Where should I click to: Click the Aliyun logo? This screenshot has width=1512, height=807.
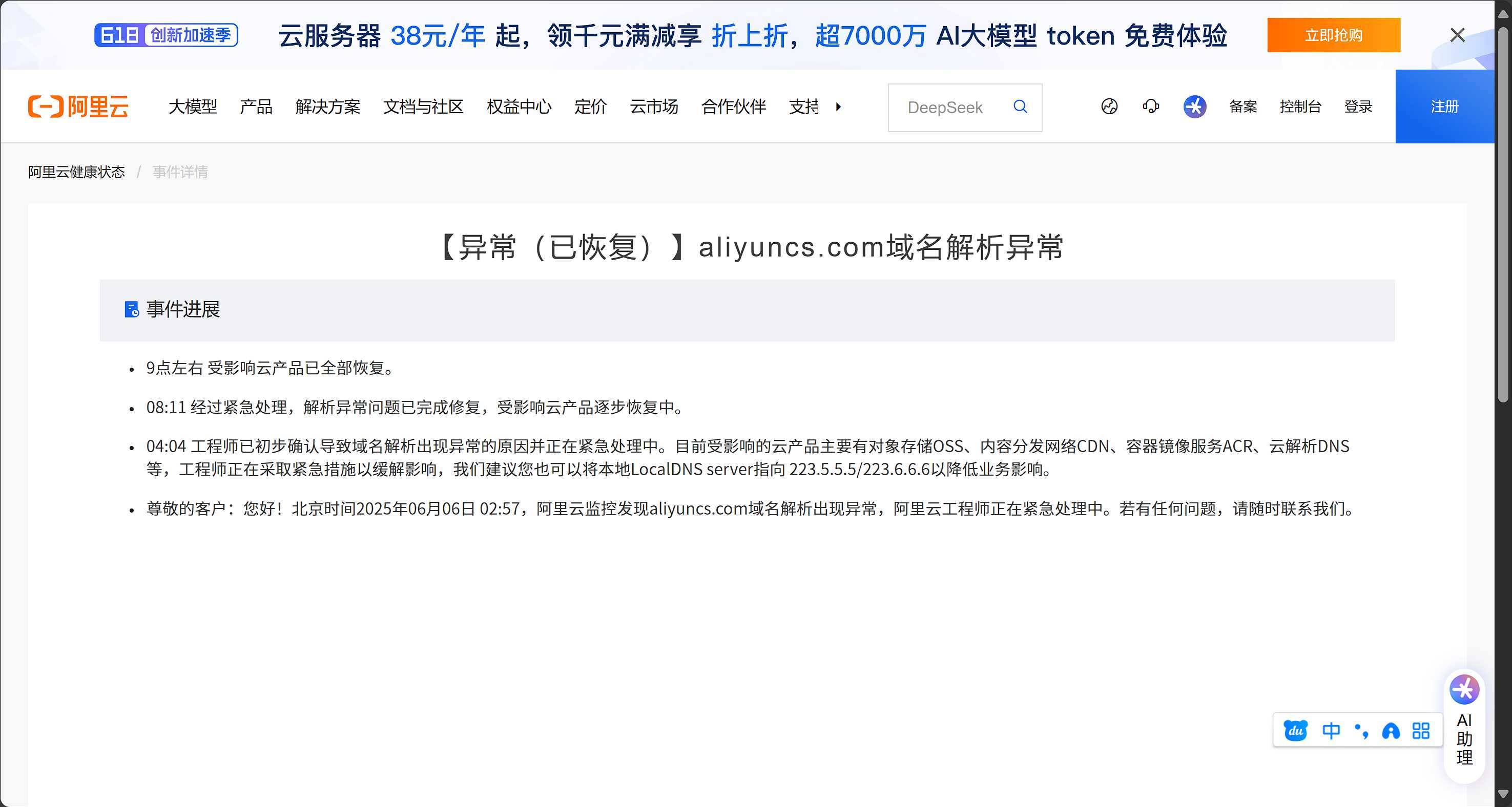coord(78,107)
